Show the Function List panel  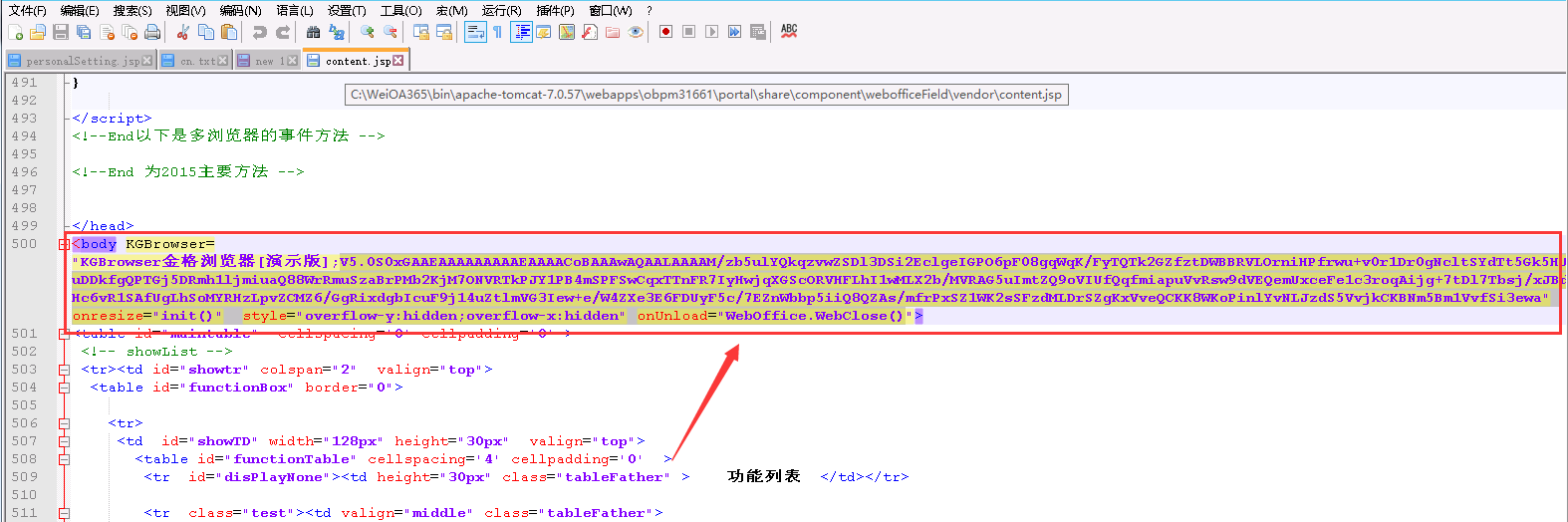(x=590, y=32)
